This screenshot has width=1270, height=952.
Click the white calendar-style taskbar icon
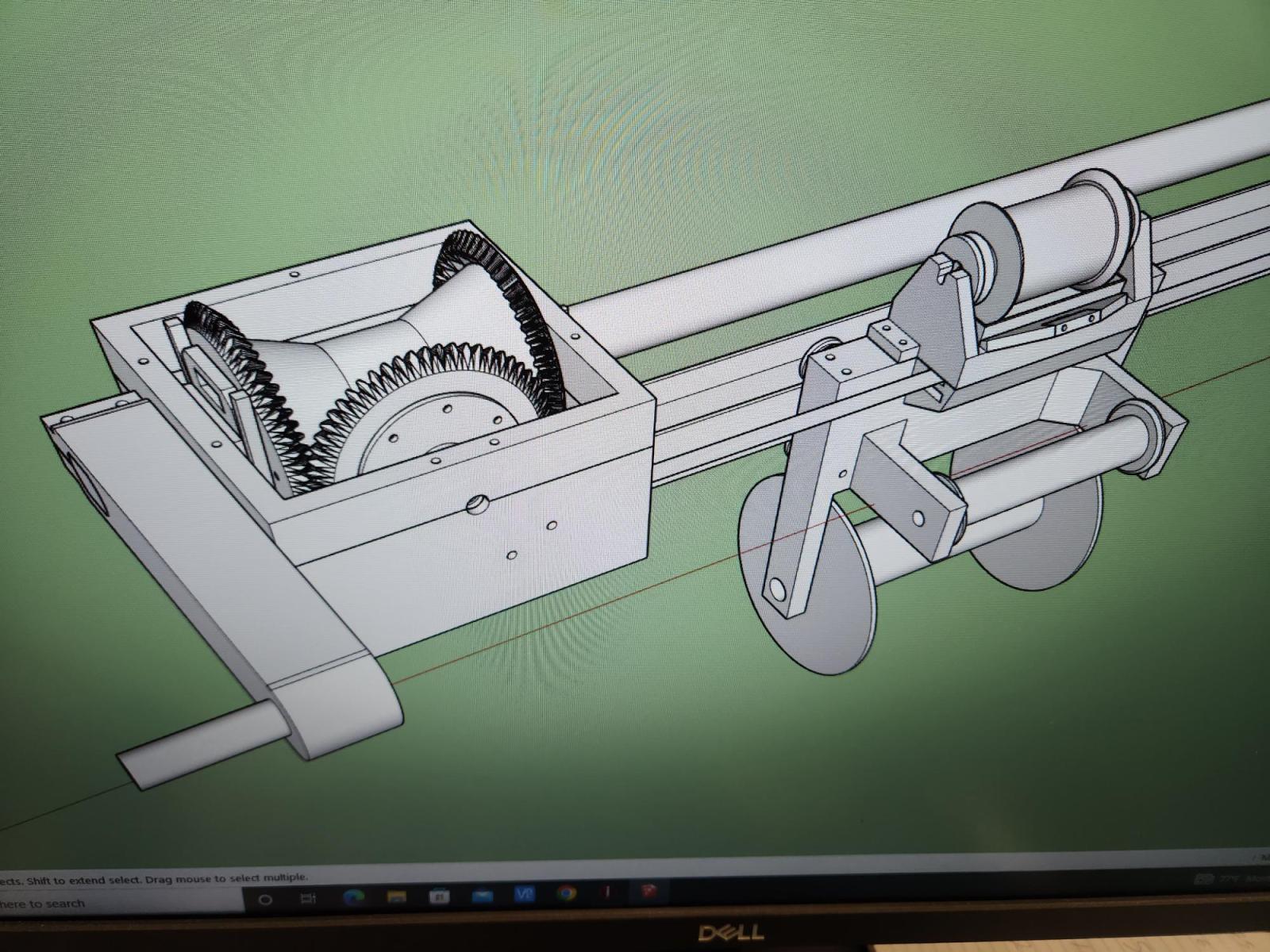coord(438,896)
